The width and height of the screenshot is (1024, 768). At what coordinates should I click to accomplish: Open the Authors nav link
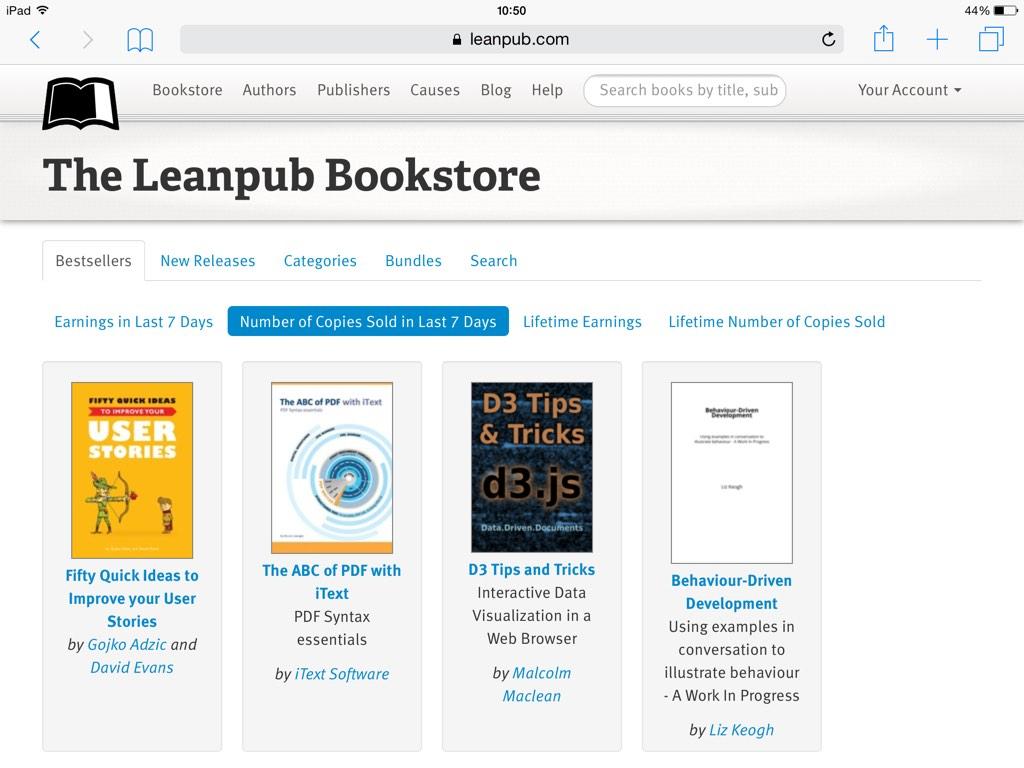[269, 90]
